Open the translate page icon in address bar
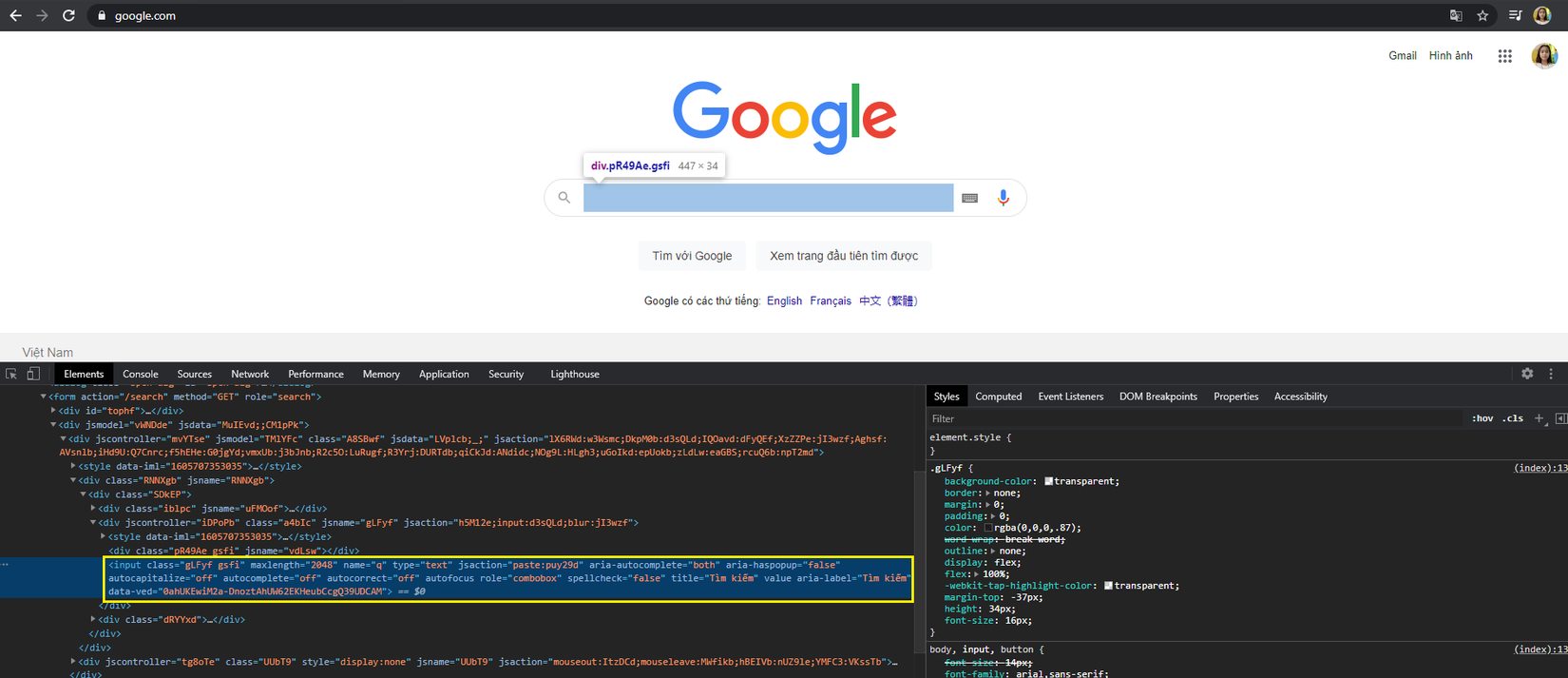The width and height of the screenshot is (1568, 678). (1456, 15)
